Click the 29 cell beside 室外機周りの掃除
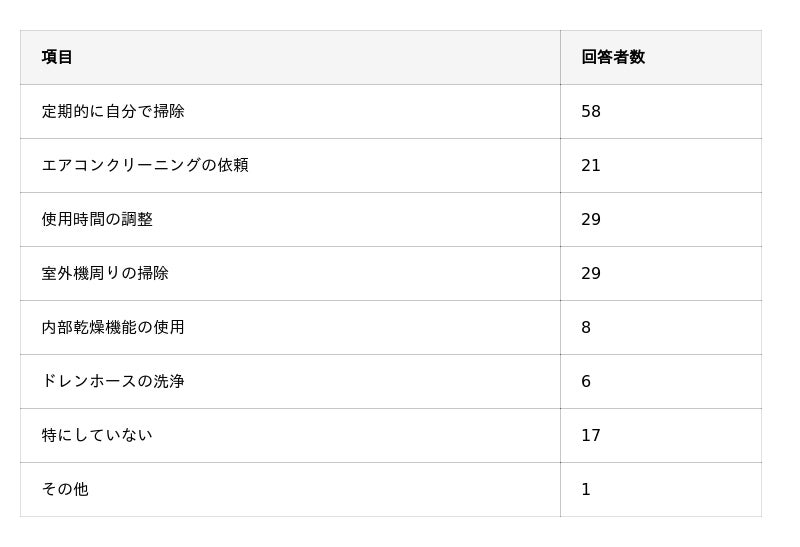The image size is (800, 547). point(591,274)
